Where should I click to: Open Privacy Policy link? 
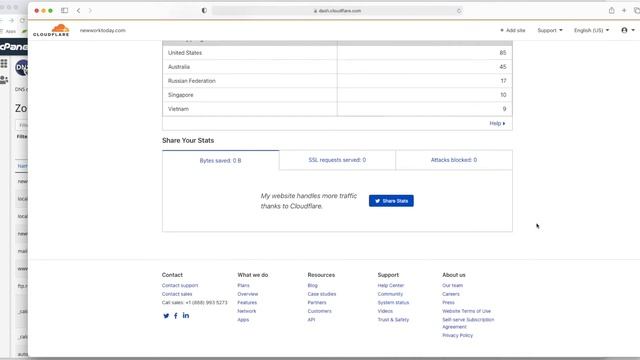coord(457,335)
